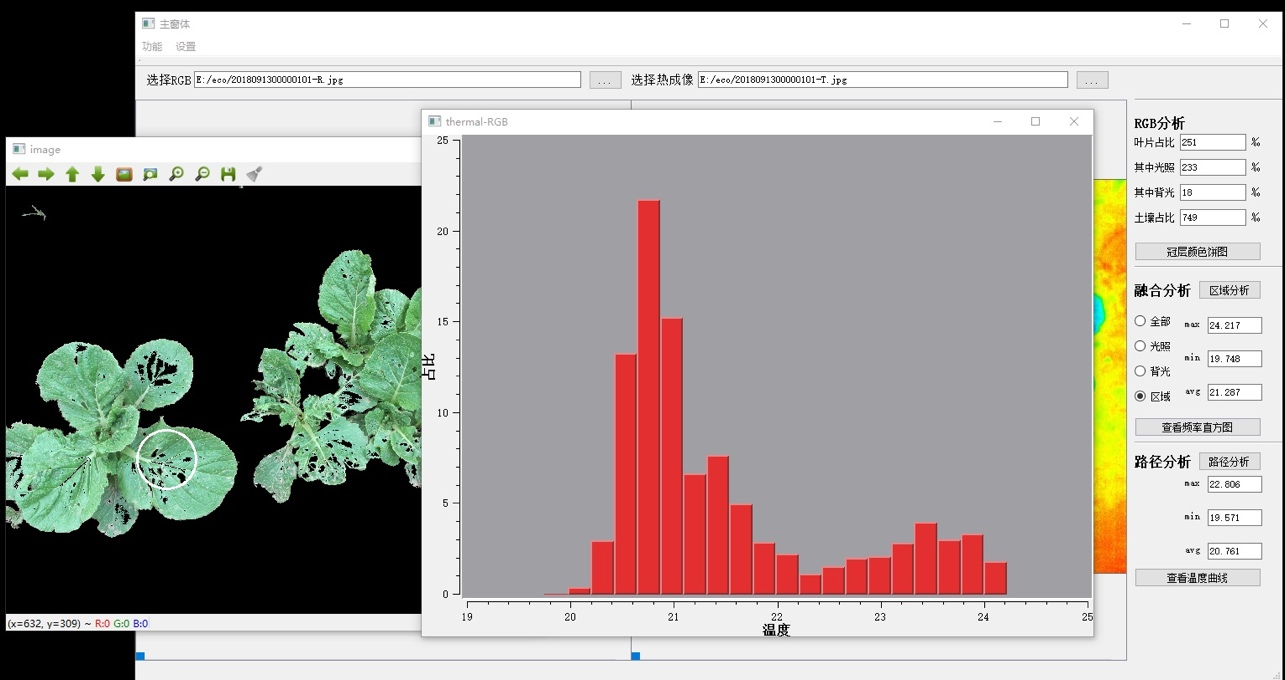Click the zoom out magnifier icon

point(202,174)
